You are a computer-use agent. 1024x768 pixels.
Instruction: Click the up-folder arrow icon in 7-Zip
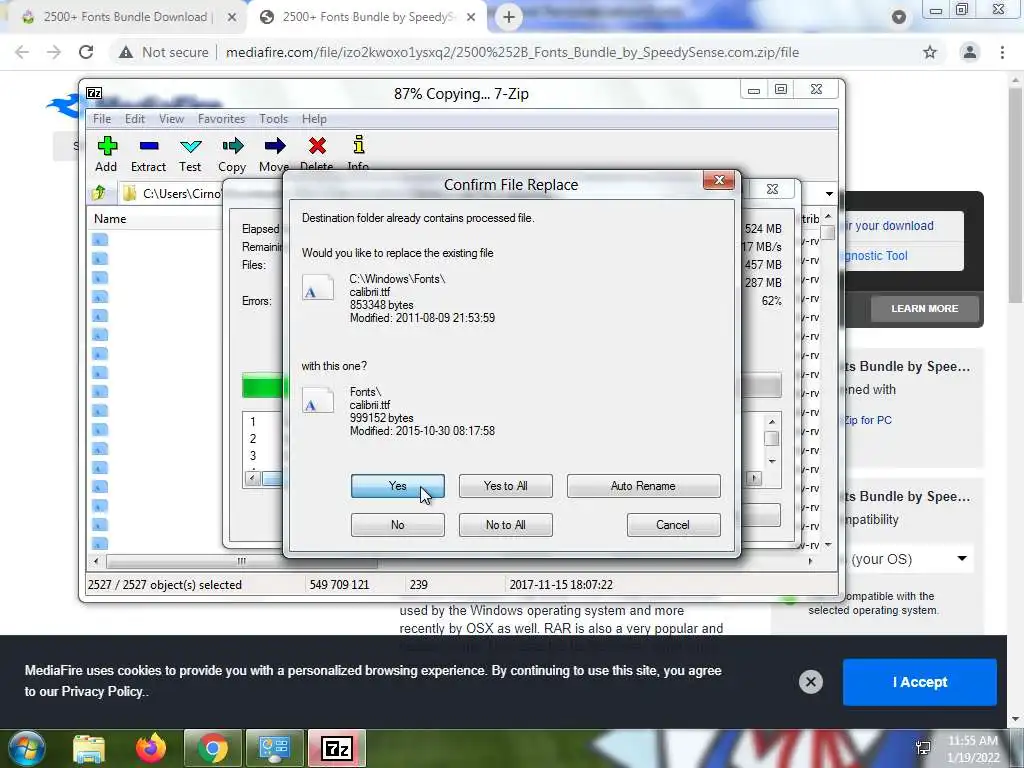tap(99, 193)
